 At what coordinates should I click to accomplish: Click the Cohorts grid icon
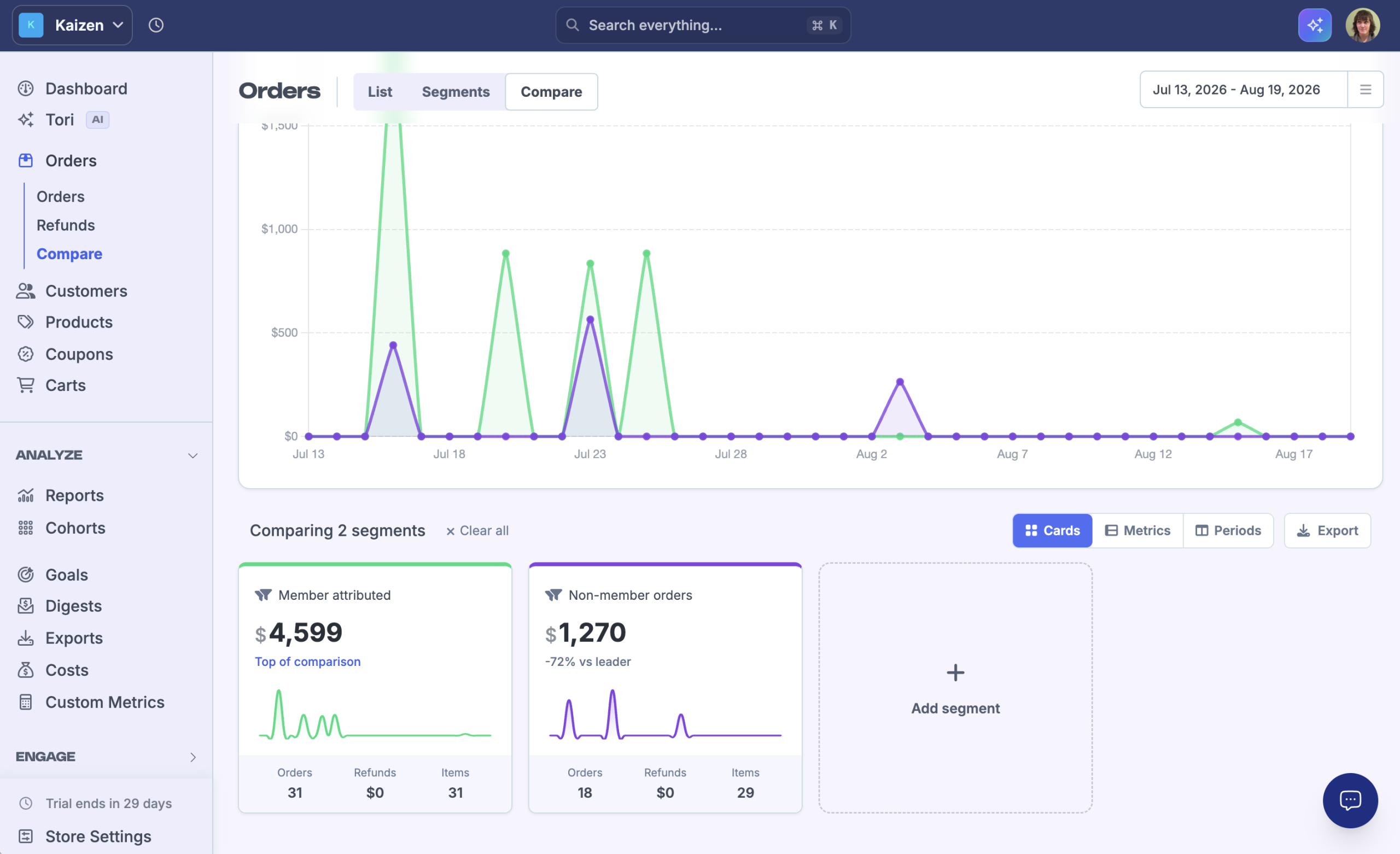[26, 528]
